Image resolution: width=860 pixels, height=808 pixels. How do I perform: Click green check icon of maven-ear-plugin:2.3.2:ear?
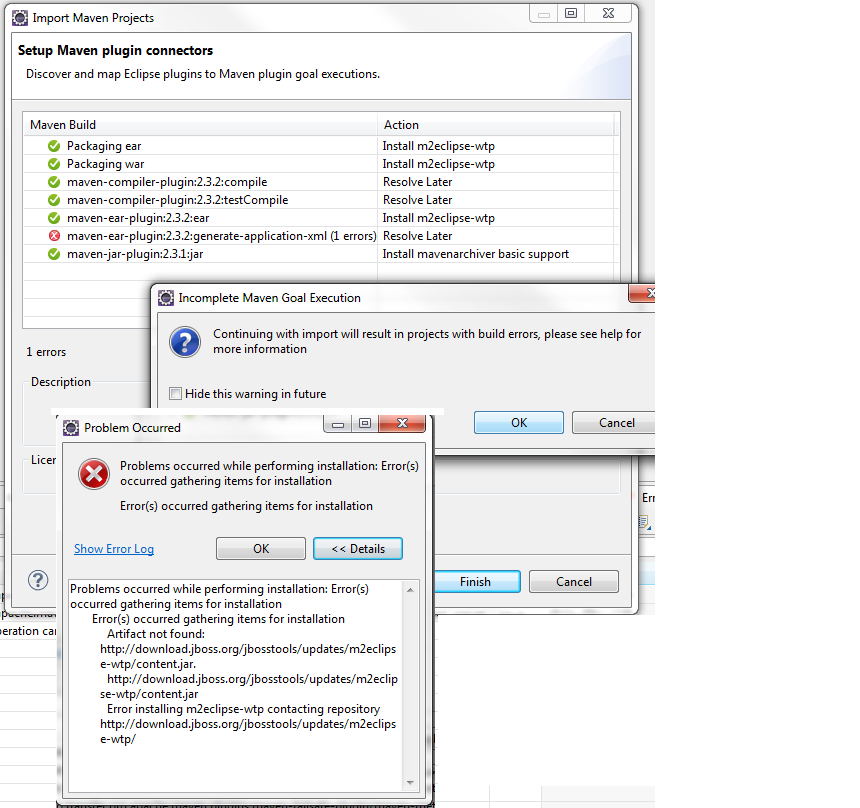click(x=54, y=218)
